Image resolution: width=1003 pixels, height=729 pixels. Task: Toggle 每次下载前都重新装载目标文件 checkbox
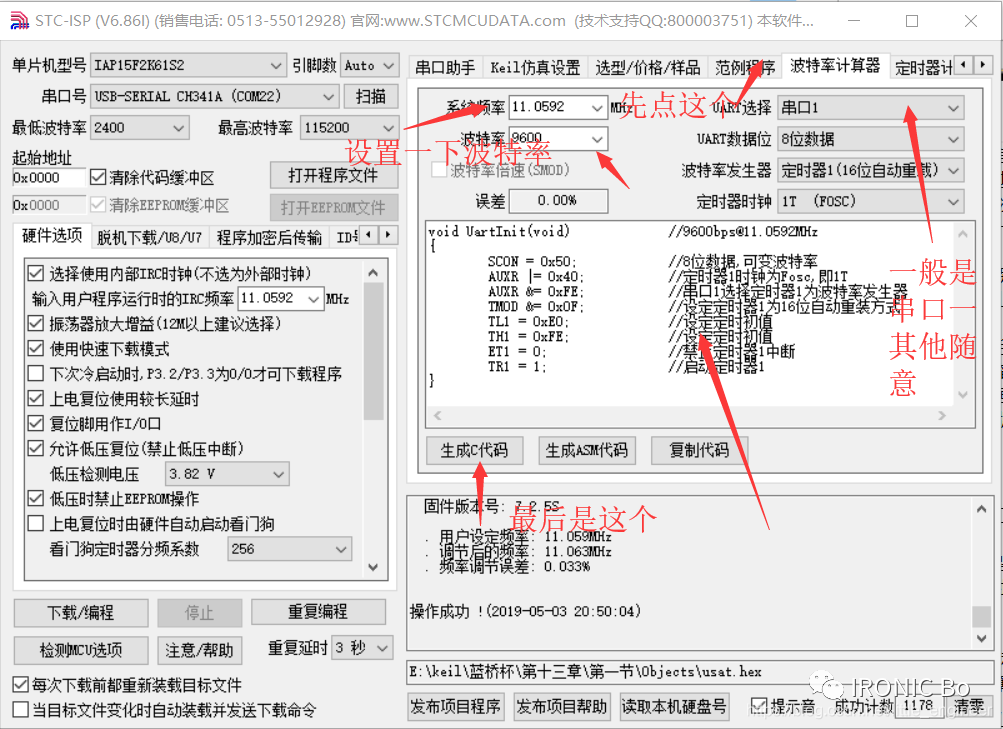pyautogui.click(x=21, y=685)
